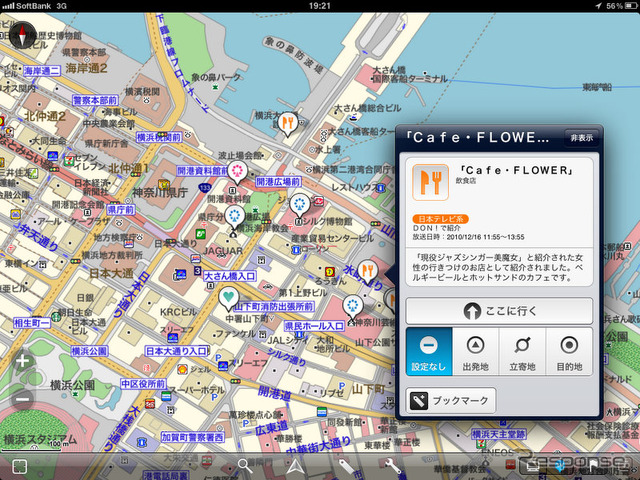Tap the fullscreen frame icon in the bottom toolbar
640x480 pixels.
(19, 467)
